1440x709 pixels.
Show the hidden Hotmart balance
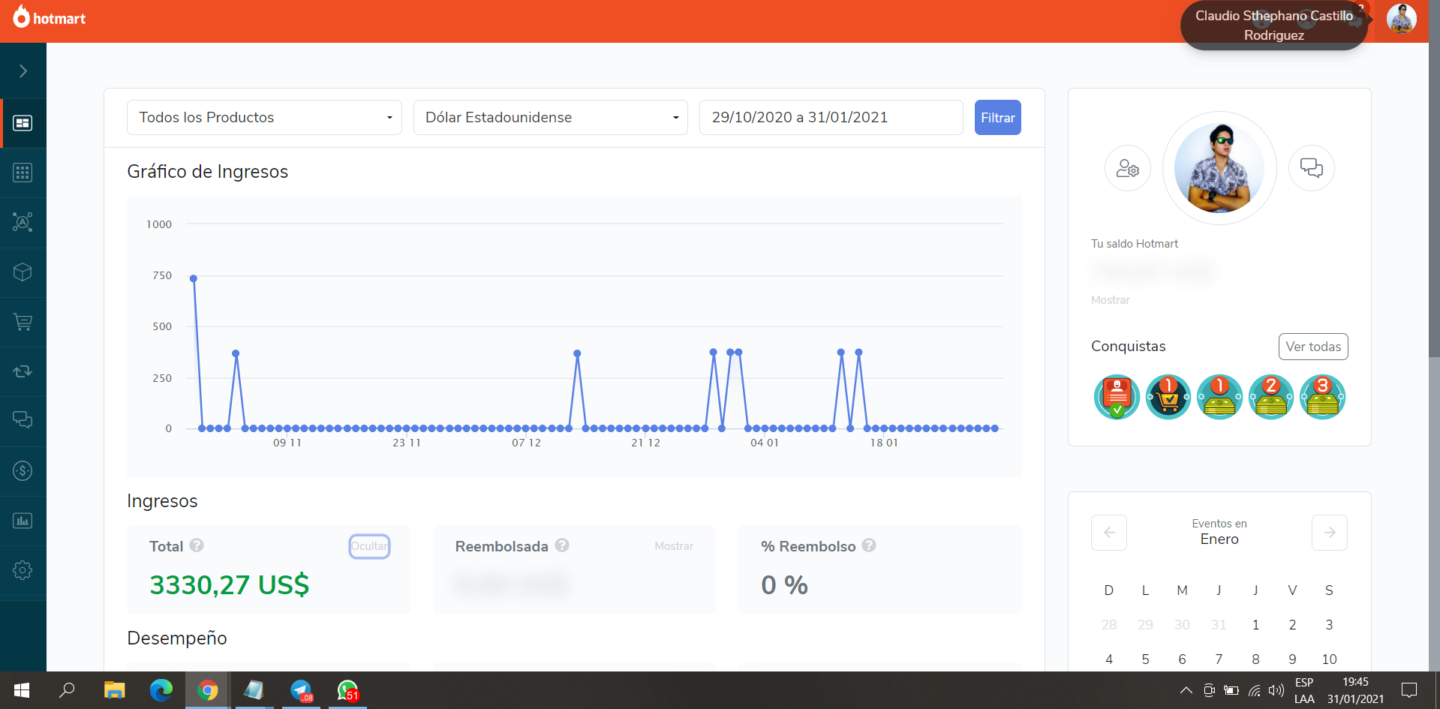tap(1110, 300)
